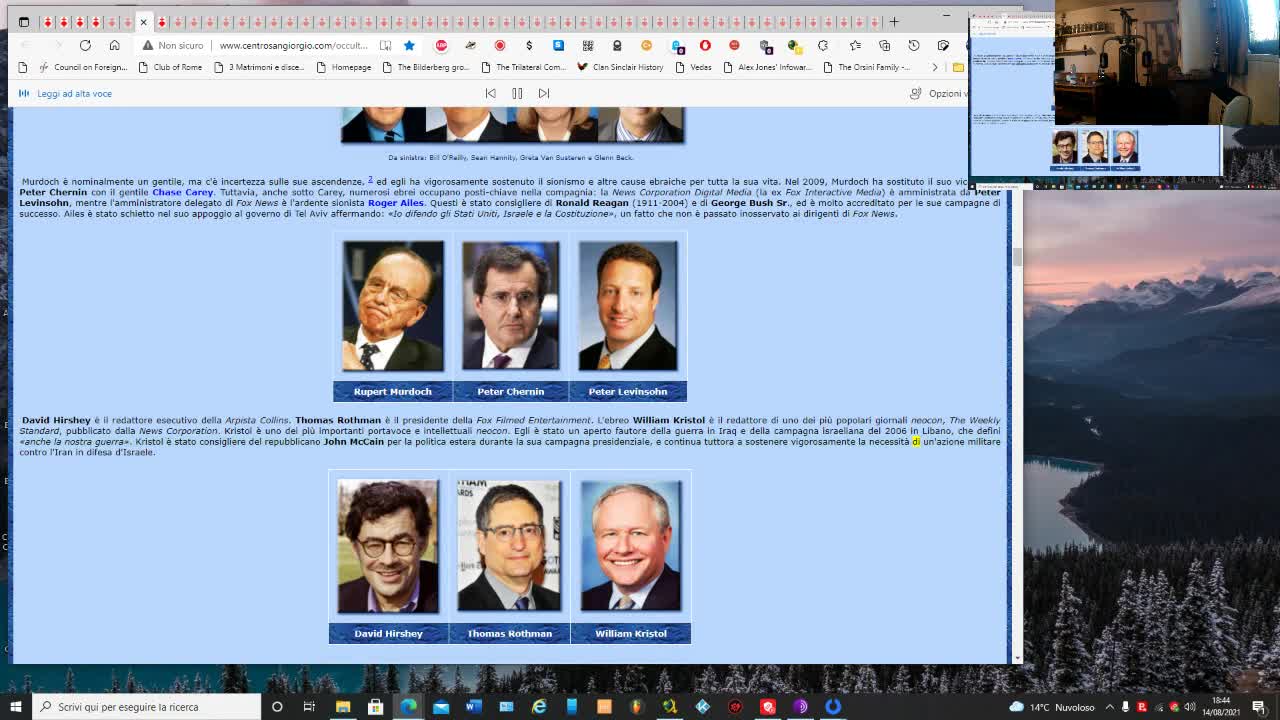Open the tab actions menu icon
Viewport: 1280px width, 720px height.
24,21
